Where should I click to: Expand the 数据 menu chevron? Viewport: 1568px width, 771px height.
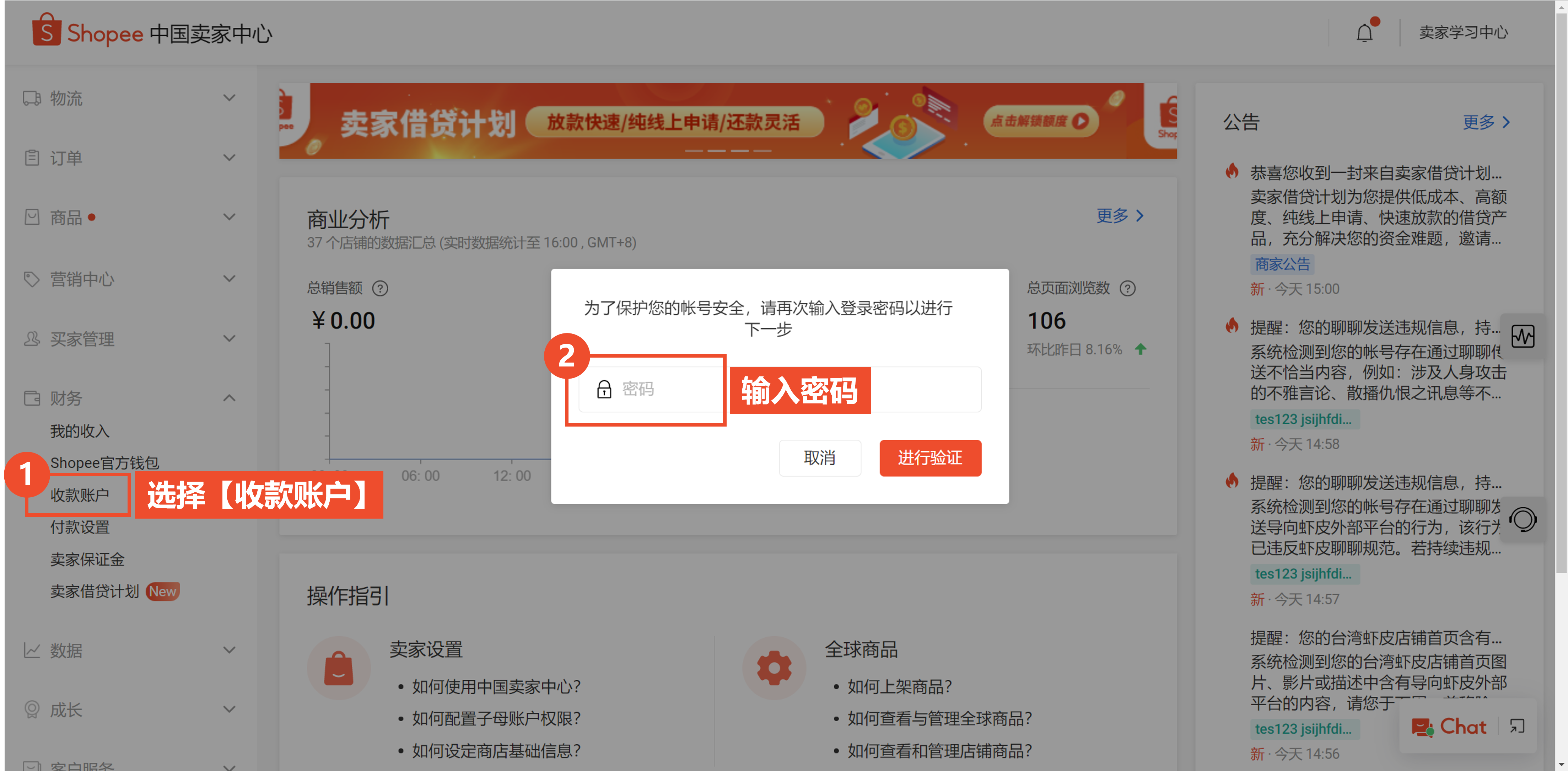229,650
